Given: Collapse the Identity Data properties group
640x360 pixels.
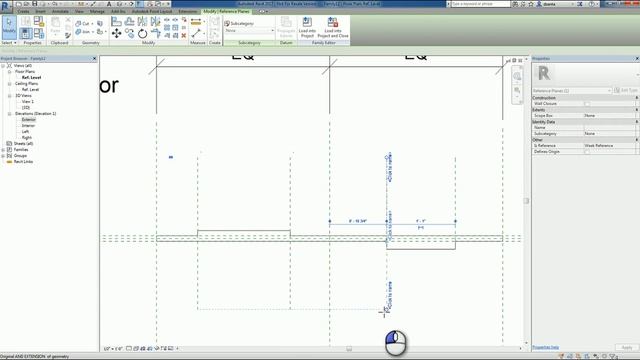Looking at the screenshot, I should tap(636, 122).
